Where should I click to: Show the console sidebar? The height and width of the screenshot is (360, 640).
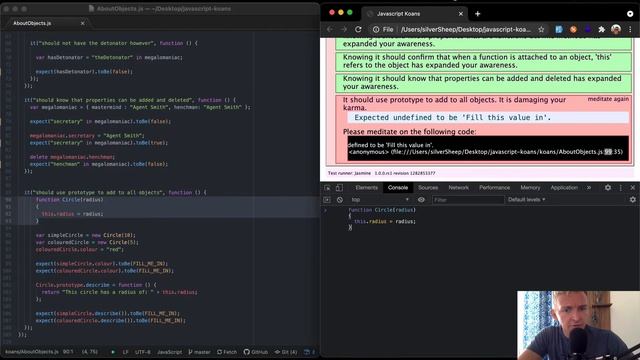tap(327, 200)
